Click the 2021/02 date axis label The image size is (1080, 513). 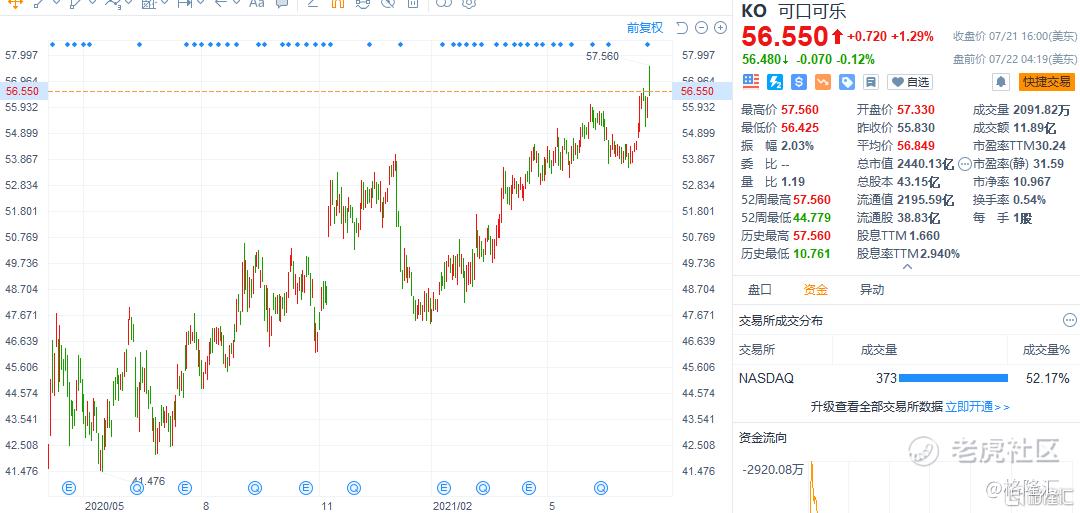pyautogui.click(x=452, y=506)
